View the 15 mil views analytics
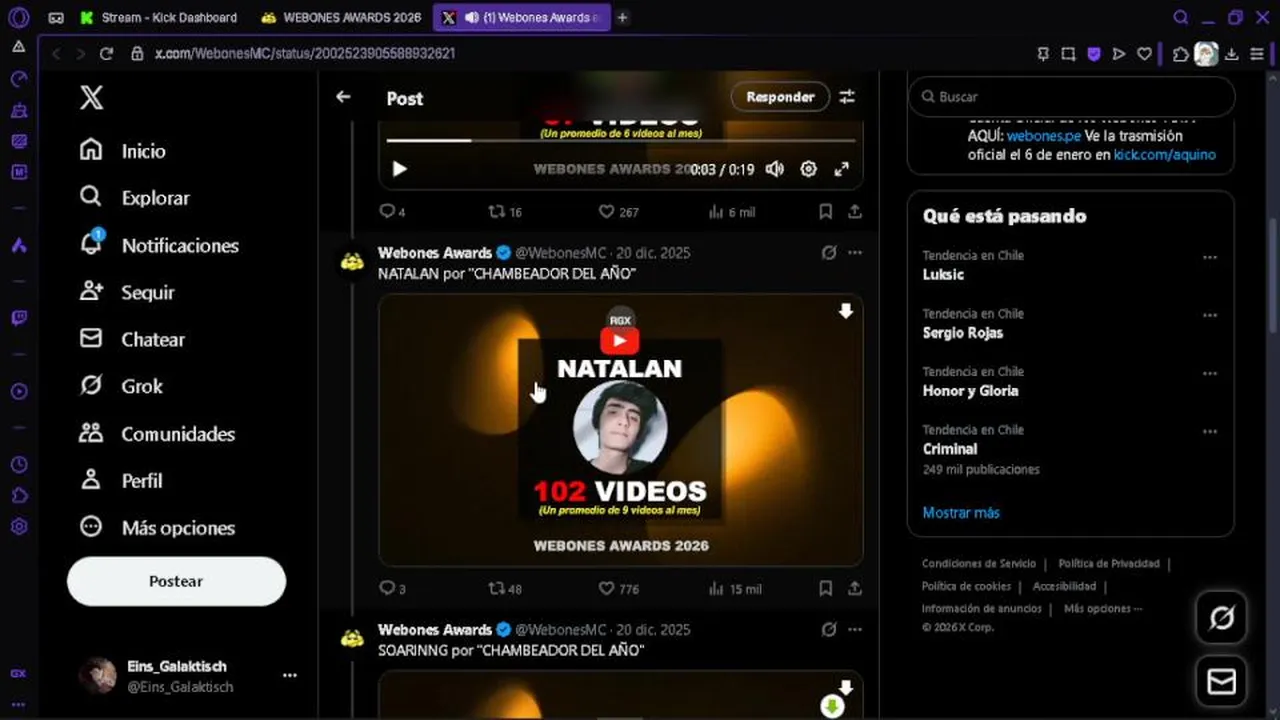This screenshot has height=720, width=1280. [x=735, y=589]
